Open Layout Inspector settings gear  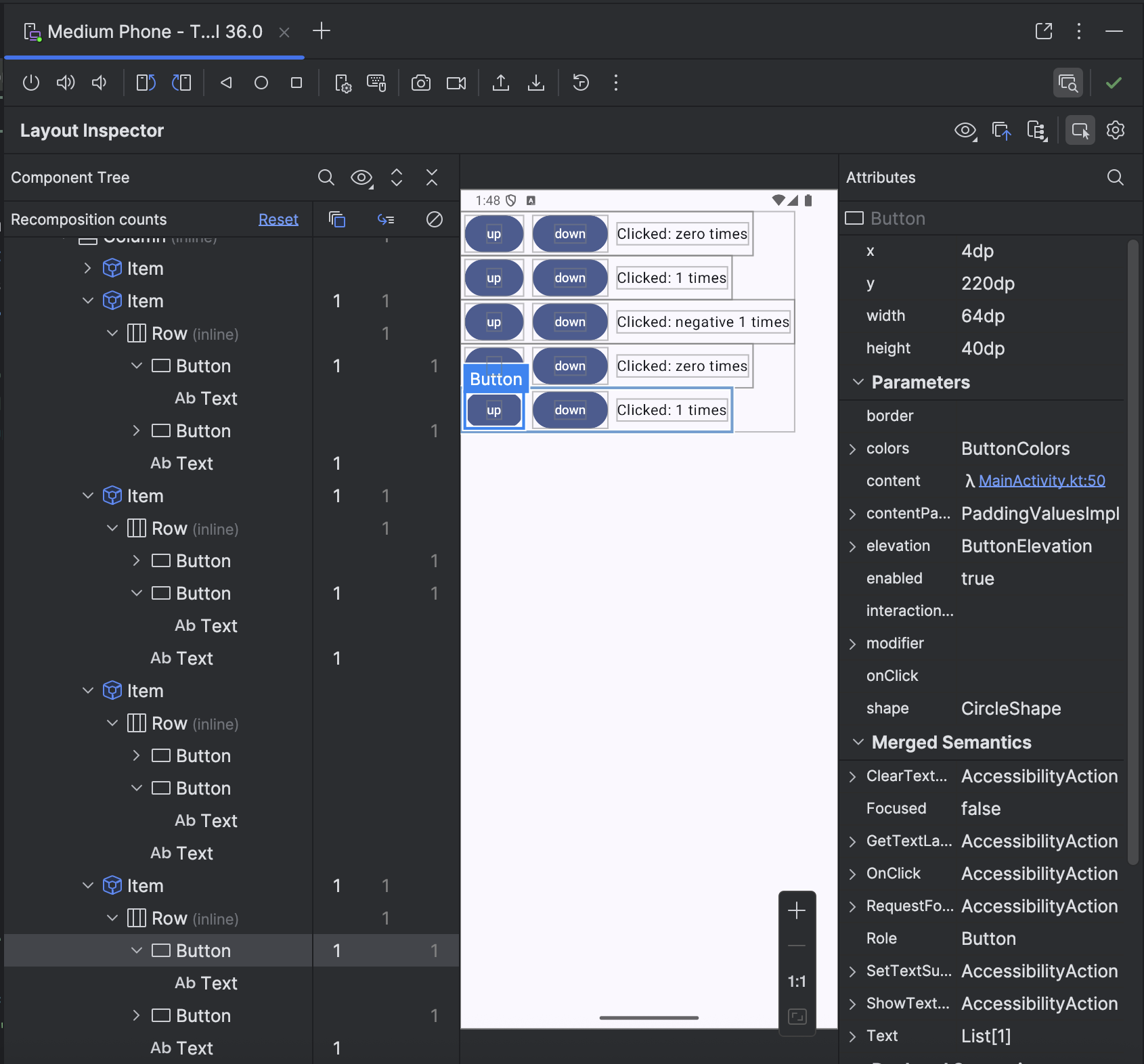tap(1116, 130)
